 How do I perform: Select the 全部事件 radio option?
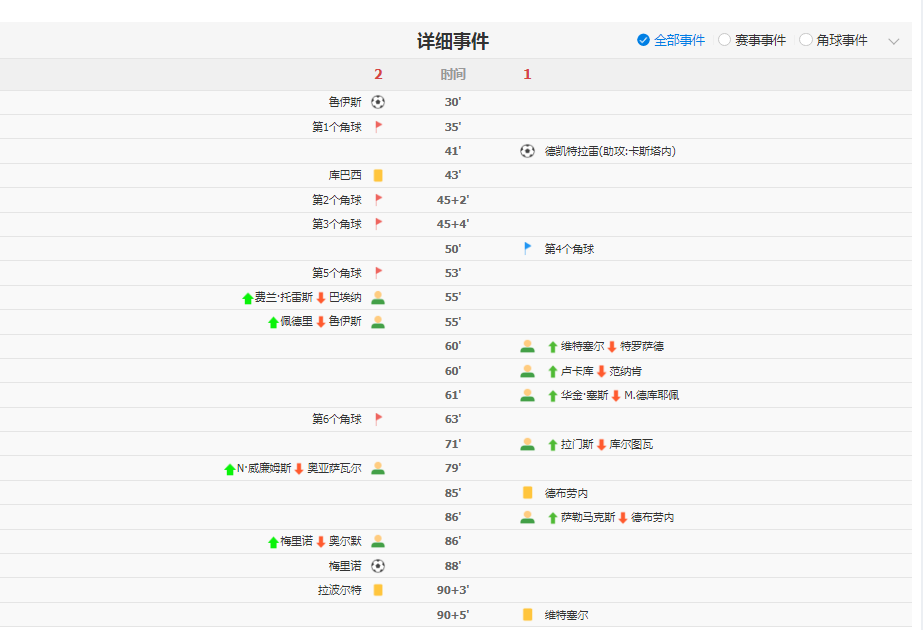(x=671, y=40)
